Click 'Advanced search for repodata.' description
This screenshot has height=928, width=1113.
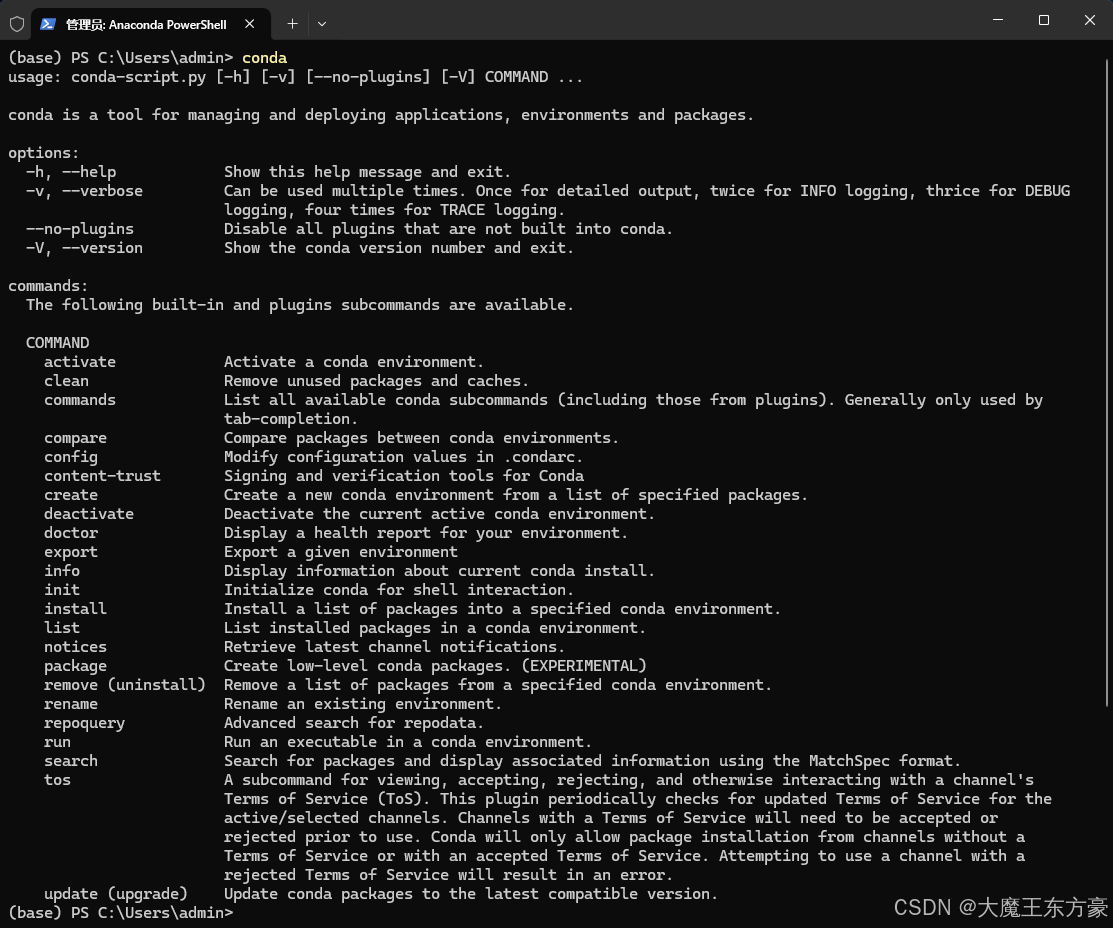tap(353, 724)
